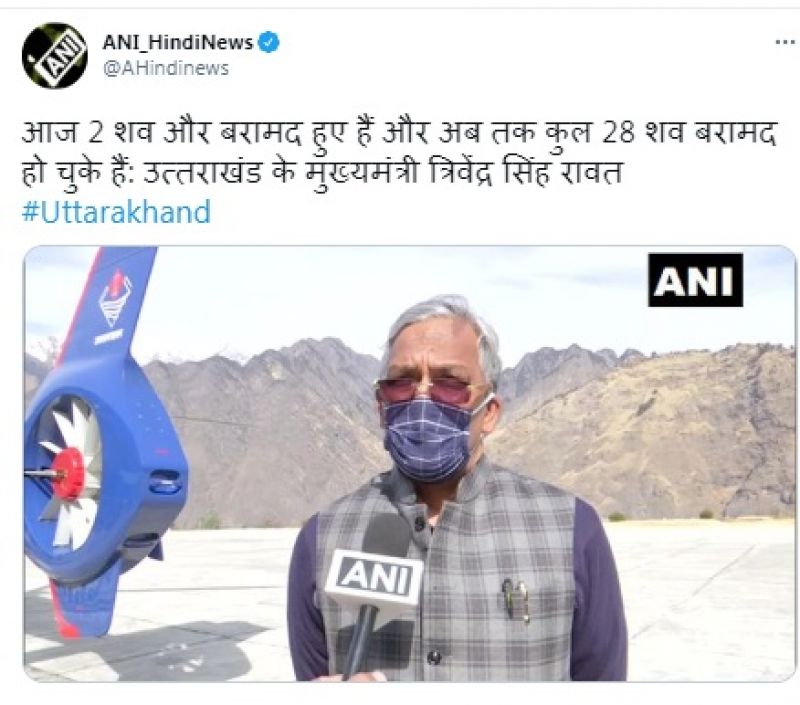Click the blue verified badge
Screen dimensions: 800x705
click(x=268, y=42)
